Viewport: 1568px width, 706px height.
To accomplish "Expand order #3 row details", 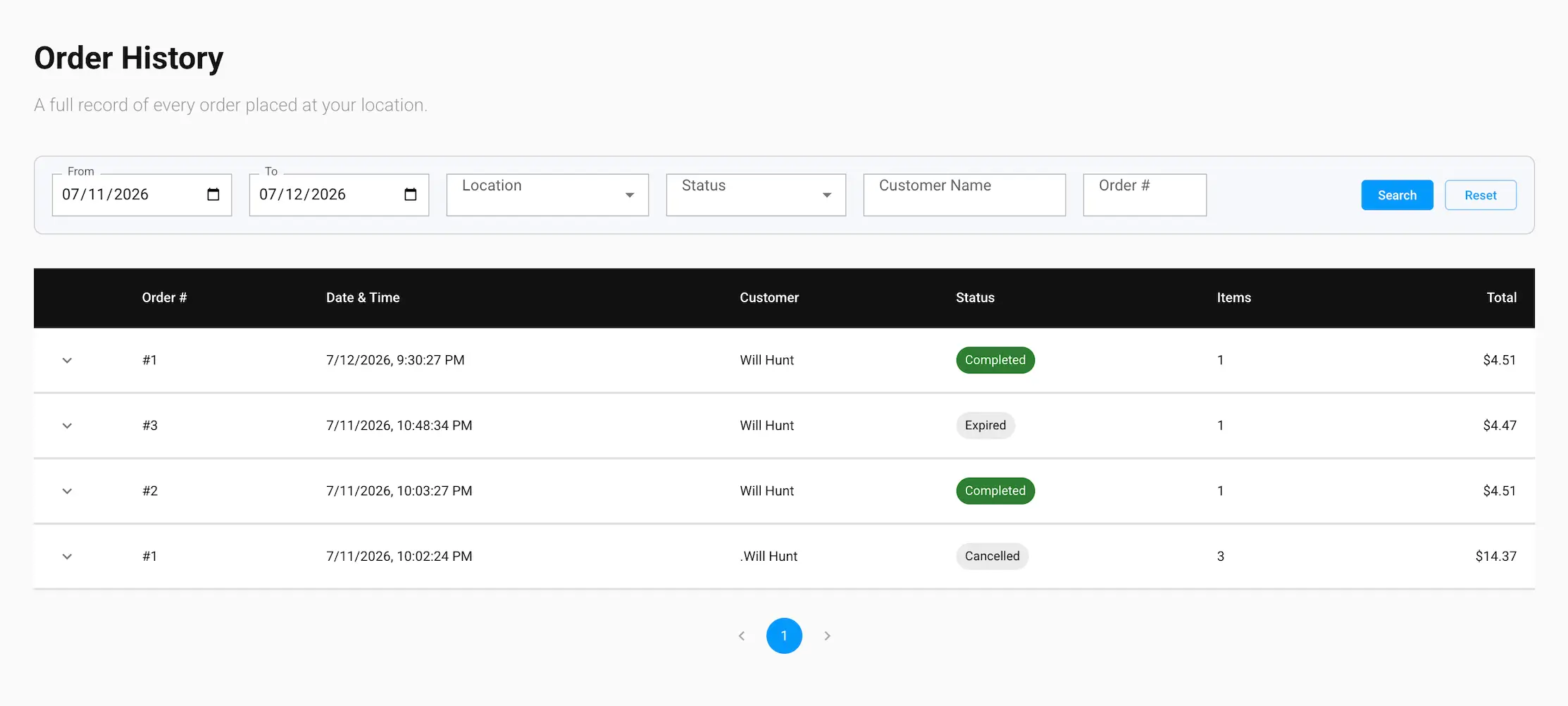I will (x=67, y=426).
